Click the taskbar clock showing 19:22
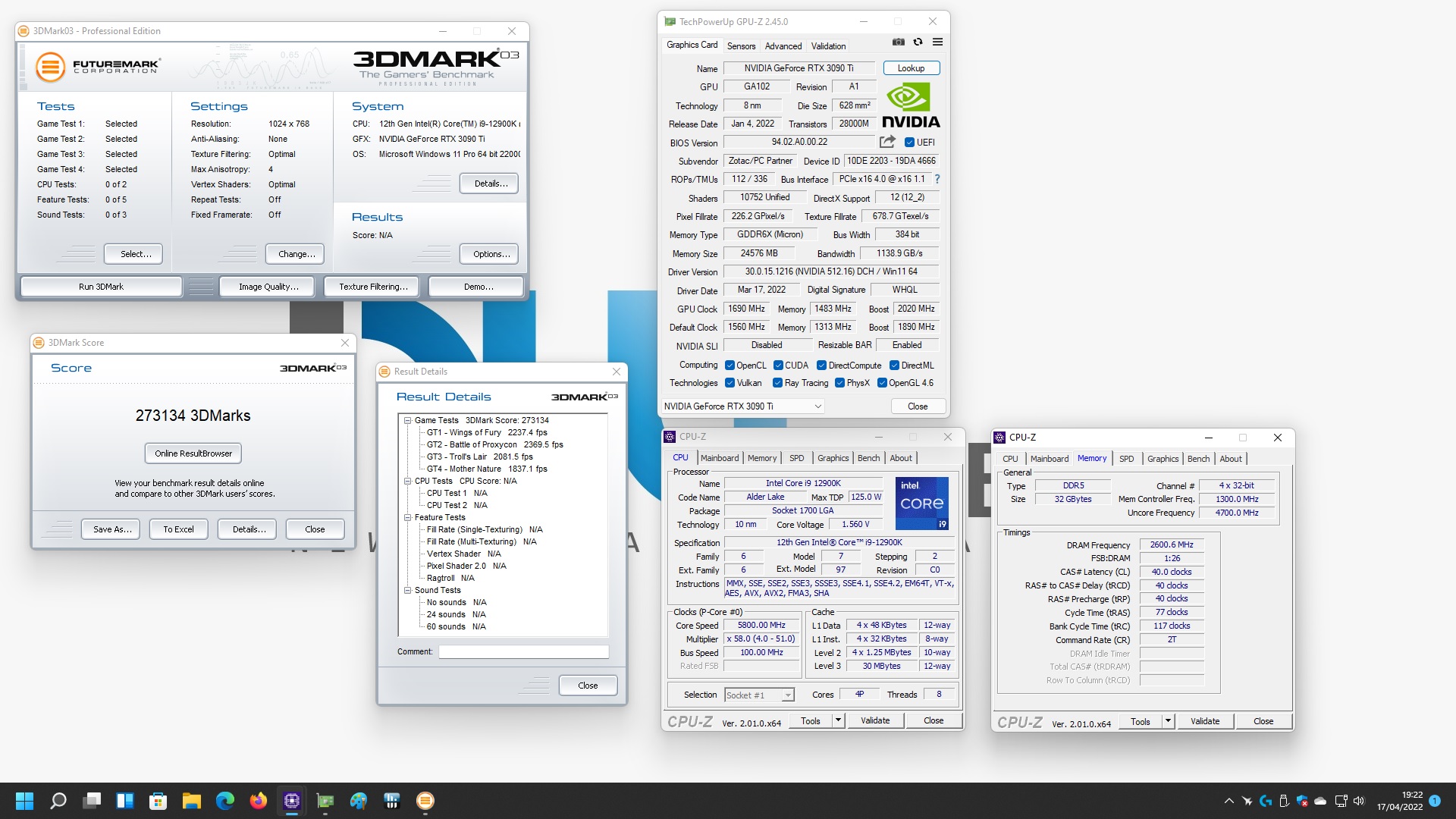The width and height of the screenshot is (1456, 819). pos(1400,801)
